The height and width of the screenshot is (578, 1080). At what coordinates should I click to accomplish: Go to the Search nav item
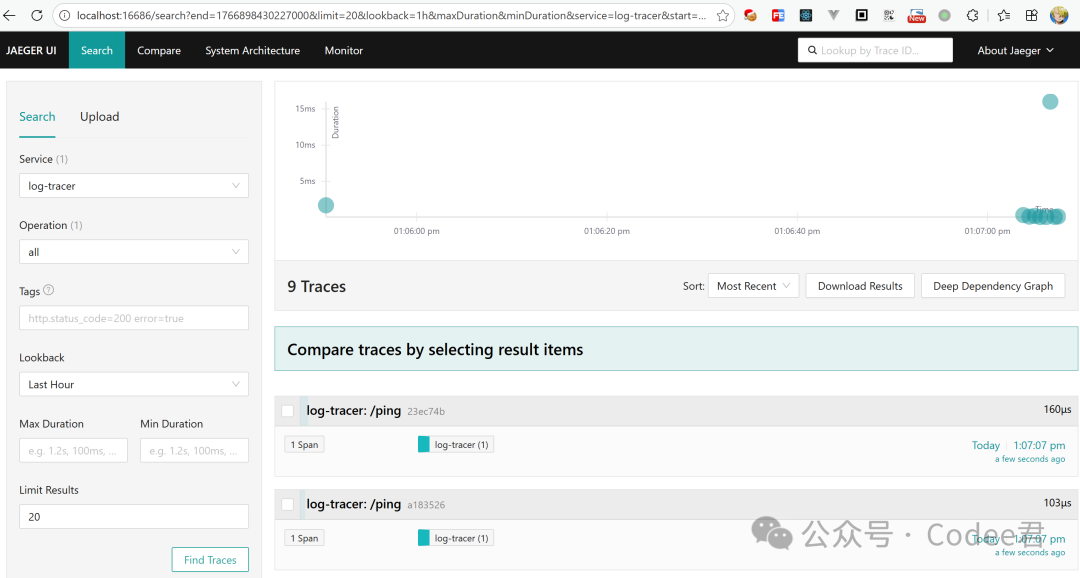click(x=96, y=50)
